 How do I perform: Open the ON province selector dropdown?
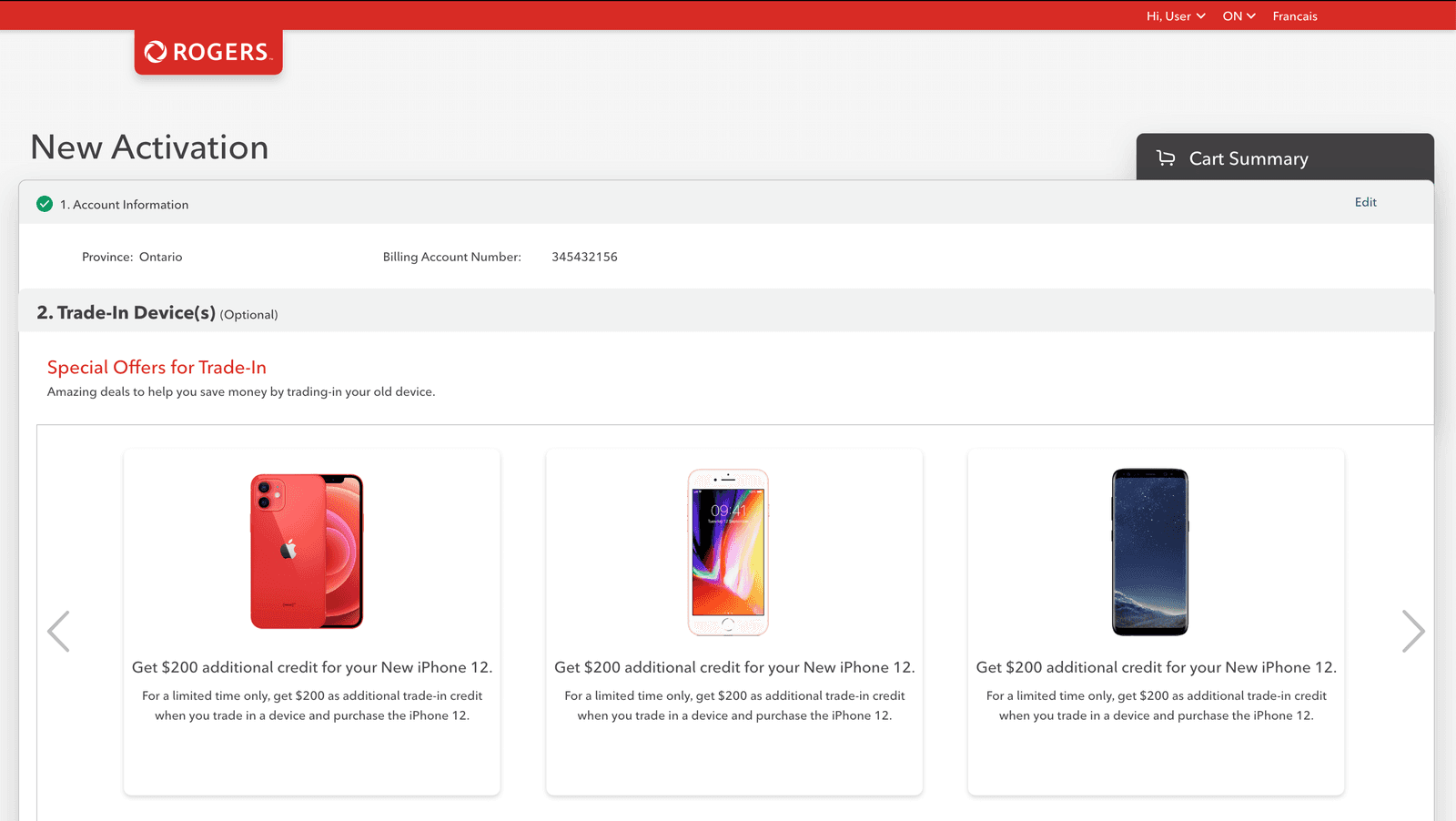[1239, 16]
